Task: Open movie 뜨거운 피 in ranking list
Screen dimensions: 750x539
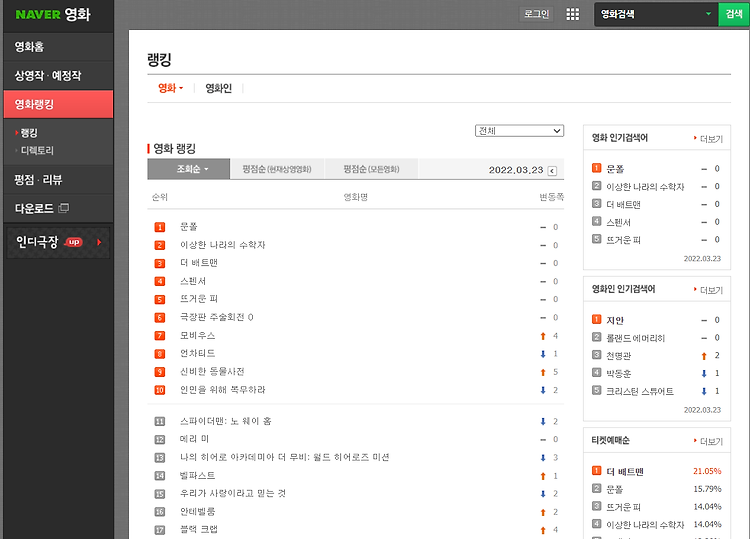Action: [199, 299]
